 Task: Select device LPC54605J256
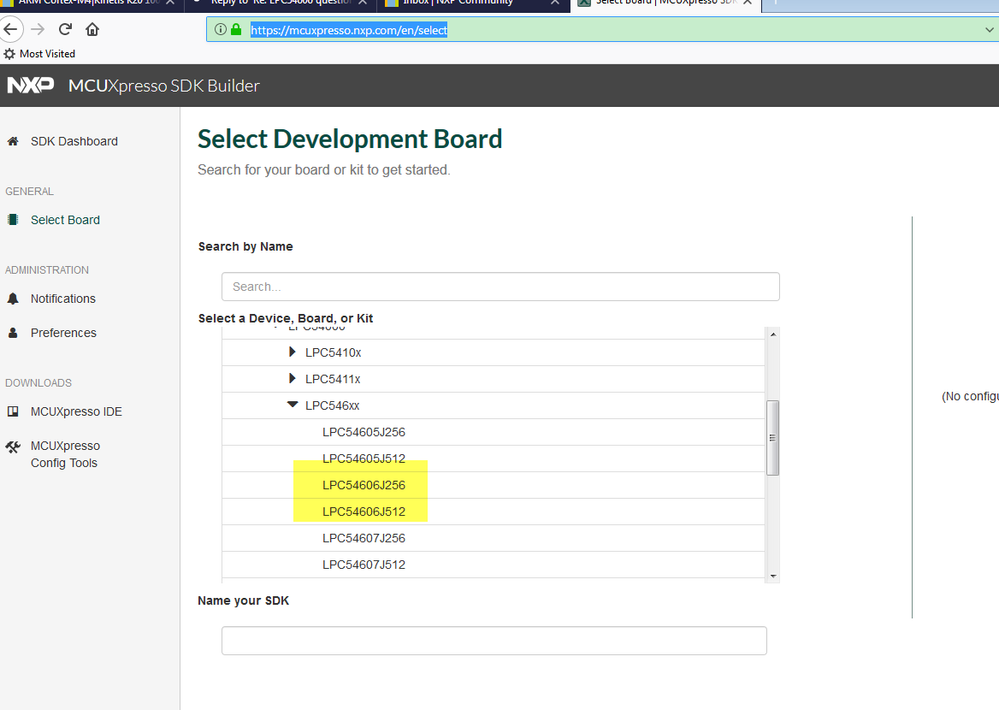tap(364, 432)
